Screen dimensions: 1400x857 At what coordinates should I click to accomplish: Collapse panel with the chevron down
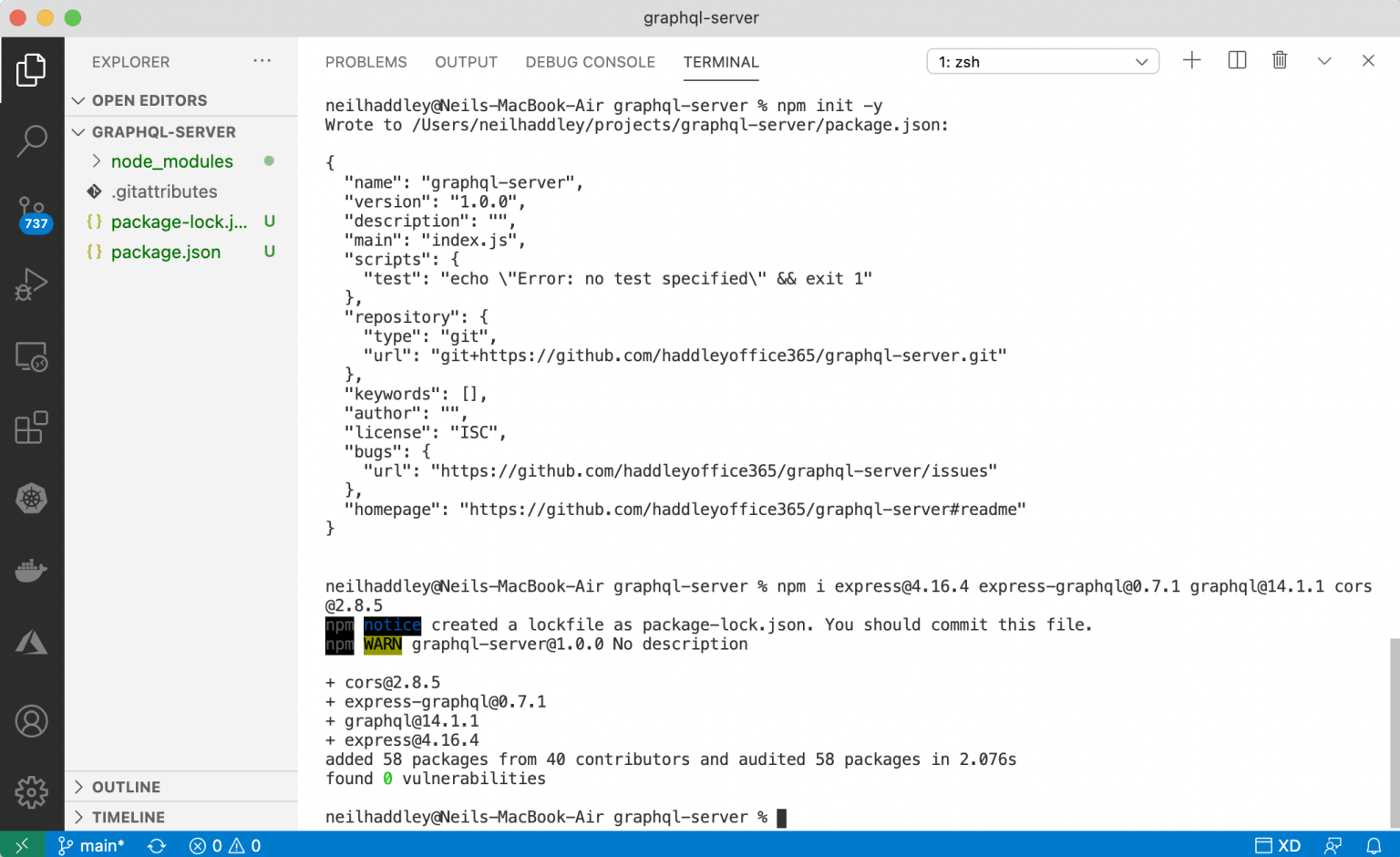pyautogui.click(x=1324, y=61)
